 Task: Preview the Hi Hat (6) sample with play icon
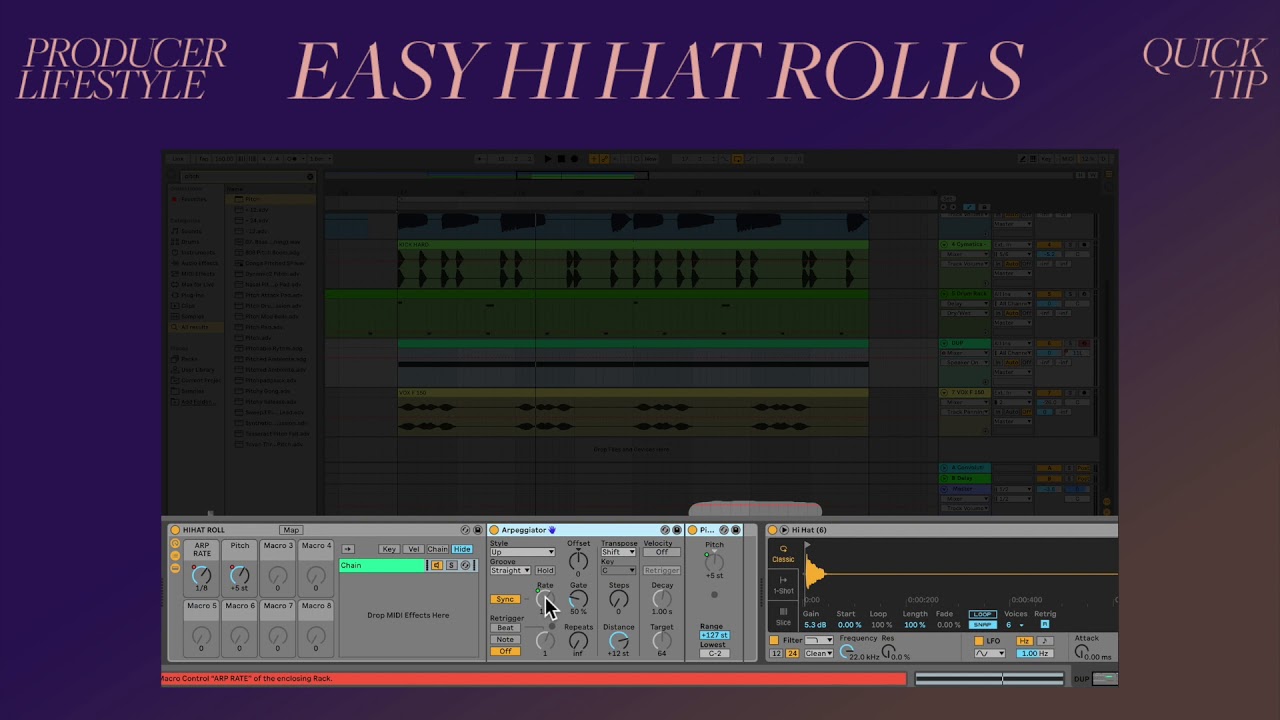point(784,530)
